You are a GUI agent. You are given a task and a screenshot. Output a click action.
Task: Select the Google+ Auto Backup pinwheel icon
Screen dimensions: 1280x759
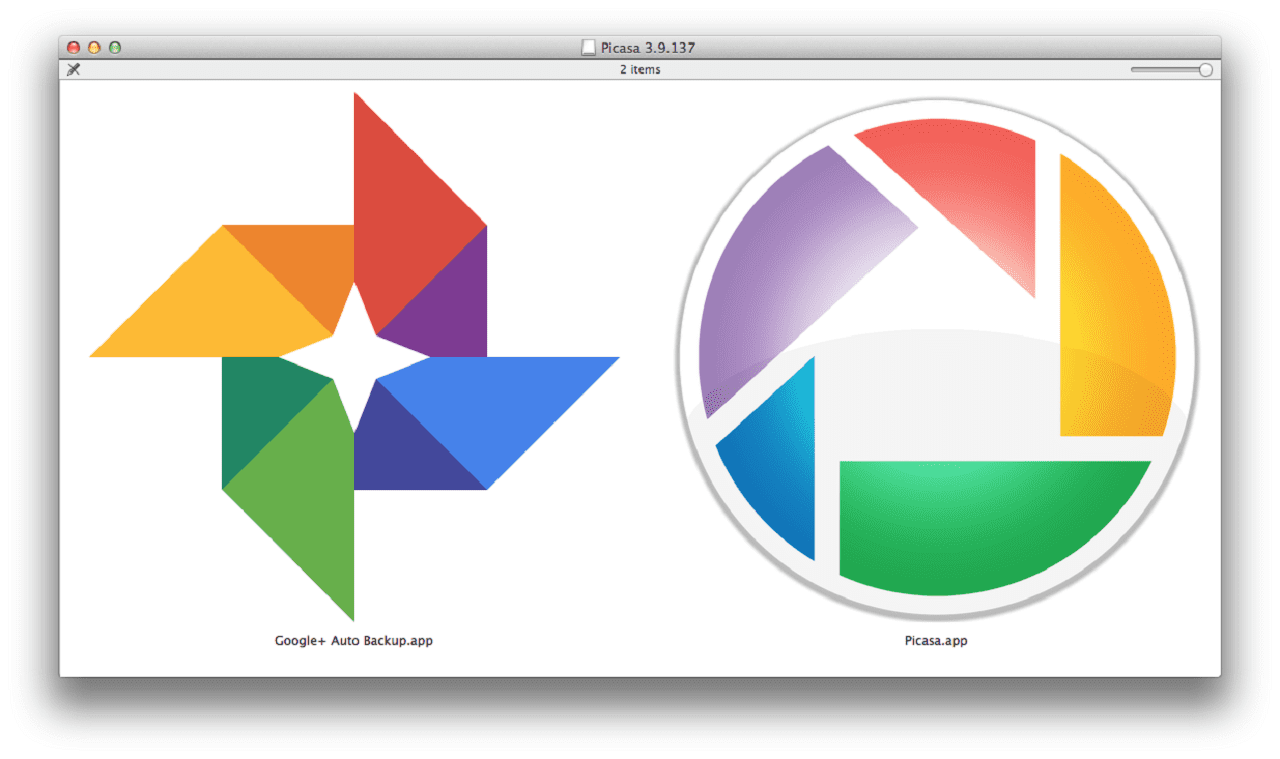pos(354,356)
